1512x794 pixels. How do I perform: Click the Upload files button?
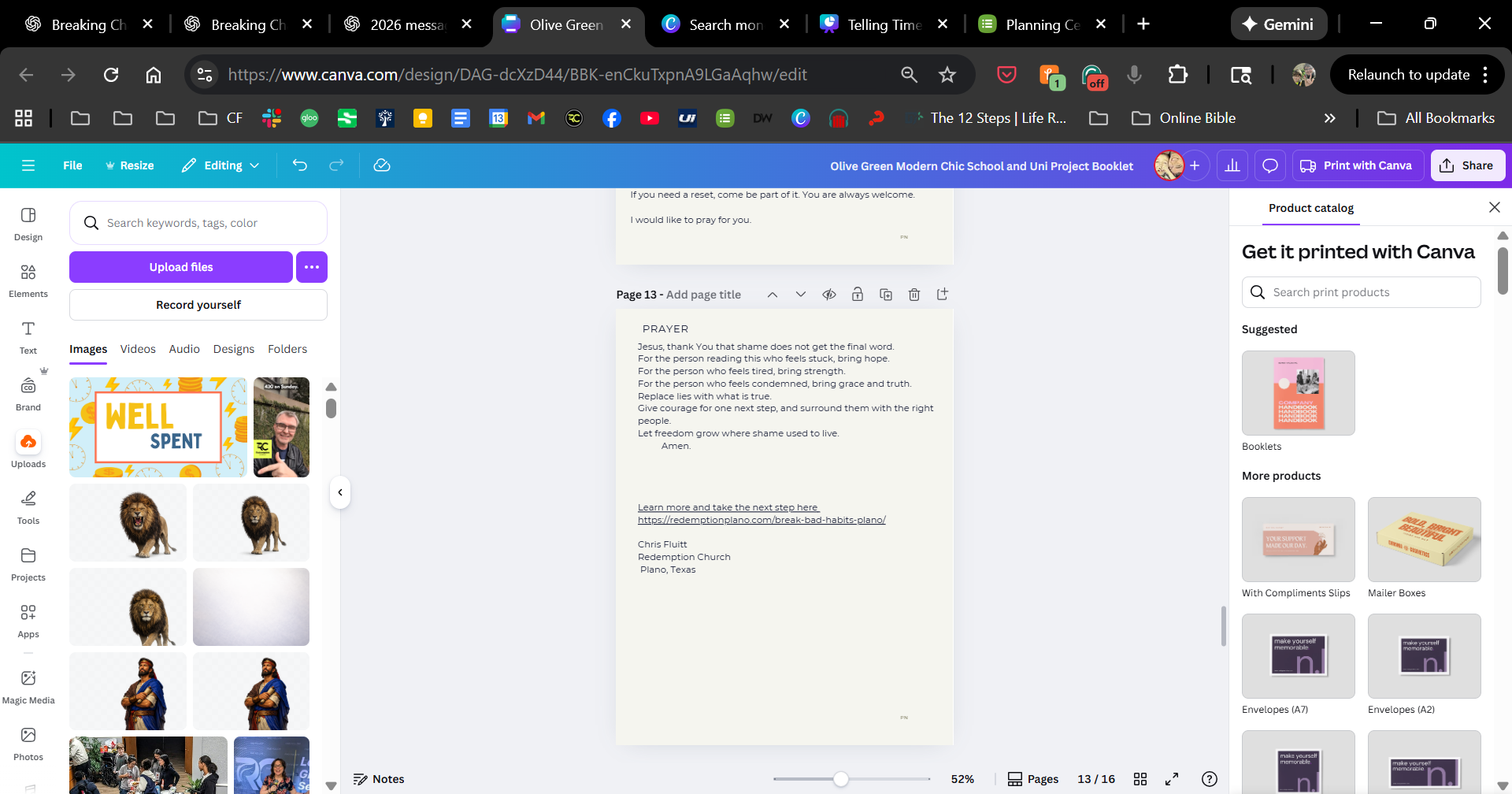click(181, 267)
